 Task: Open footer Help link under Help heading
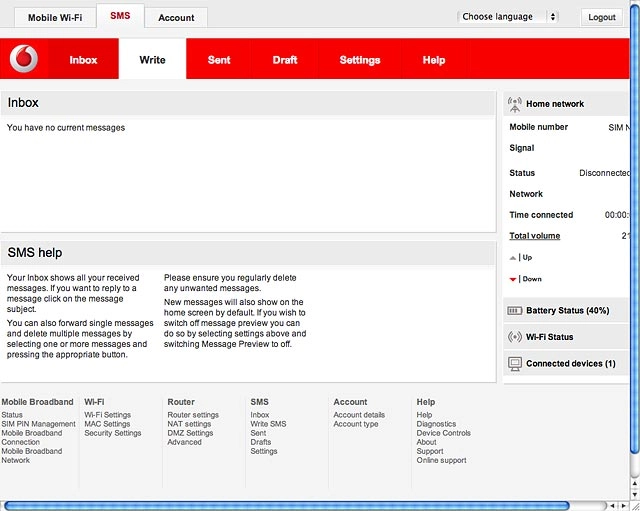tap(424, 415)
